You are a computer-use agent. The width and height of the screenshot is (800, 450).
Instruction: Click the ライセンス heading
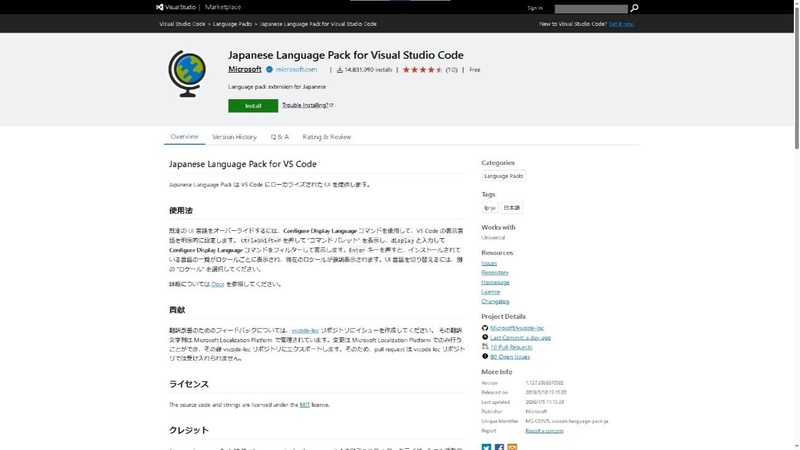pyautogui.click(x=189, y=384)
